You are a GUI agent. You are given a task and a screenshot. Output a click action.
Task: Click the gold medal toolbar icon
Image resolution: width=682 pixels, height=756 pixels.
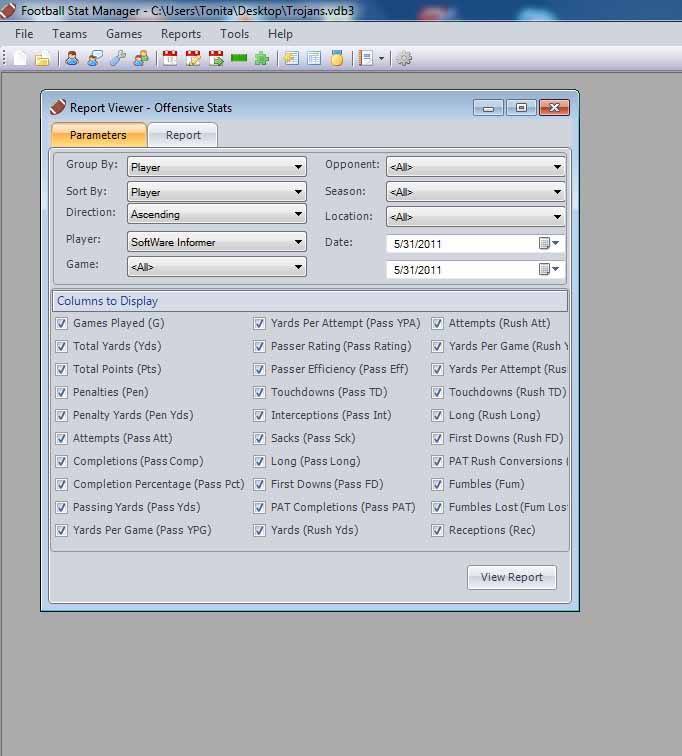[337, 58]
